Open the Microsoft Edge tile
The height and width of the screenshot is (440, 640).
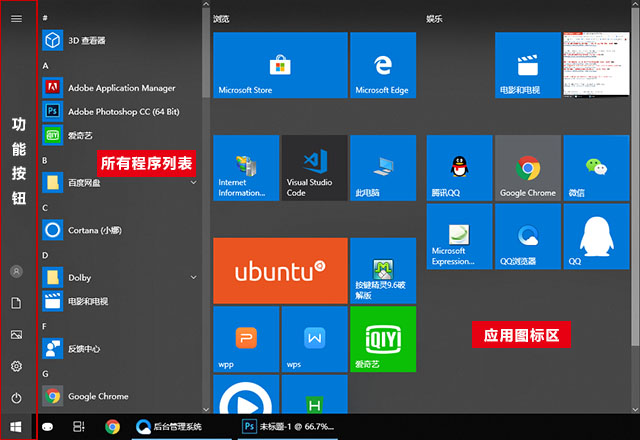coord(383,65)
